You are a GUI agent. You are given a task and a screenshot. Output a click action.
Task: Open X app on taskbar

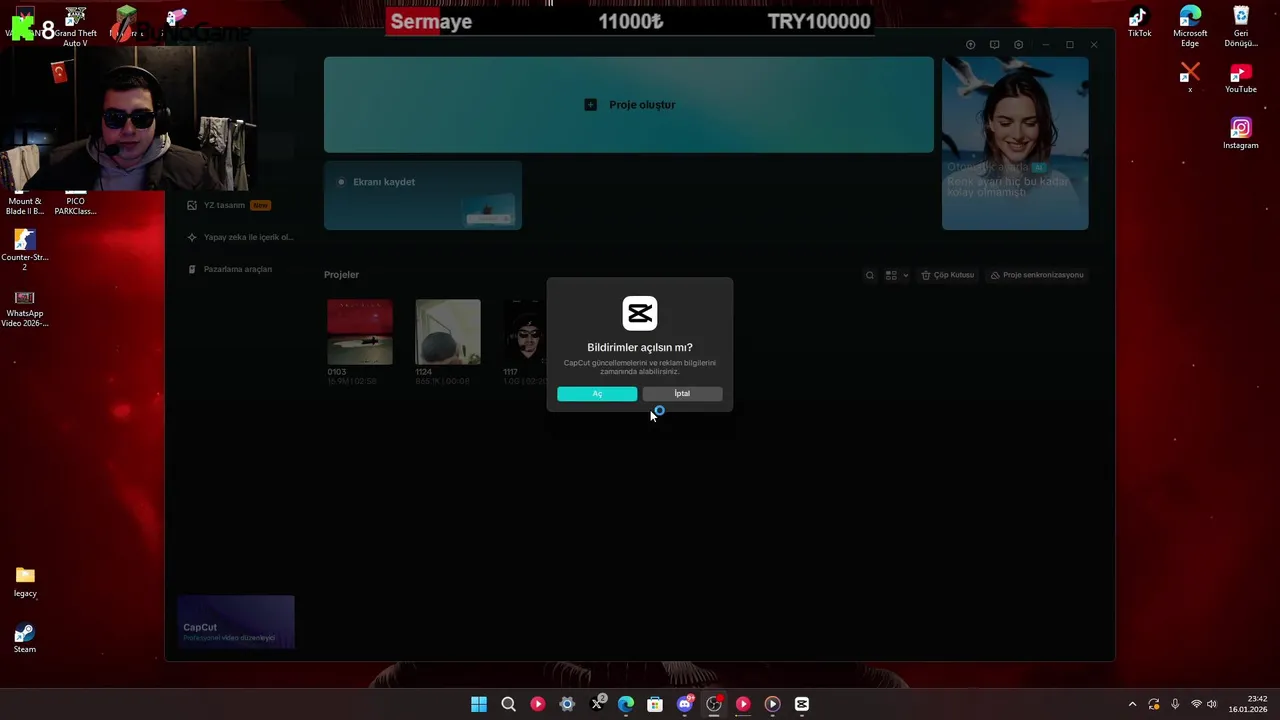pyautogui.click(x=597, y=704)
